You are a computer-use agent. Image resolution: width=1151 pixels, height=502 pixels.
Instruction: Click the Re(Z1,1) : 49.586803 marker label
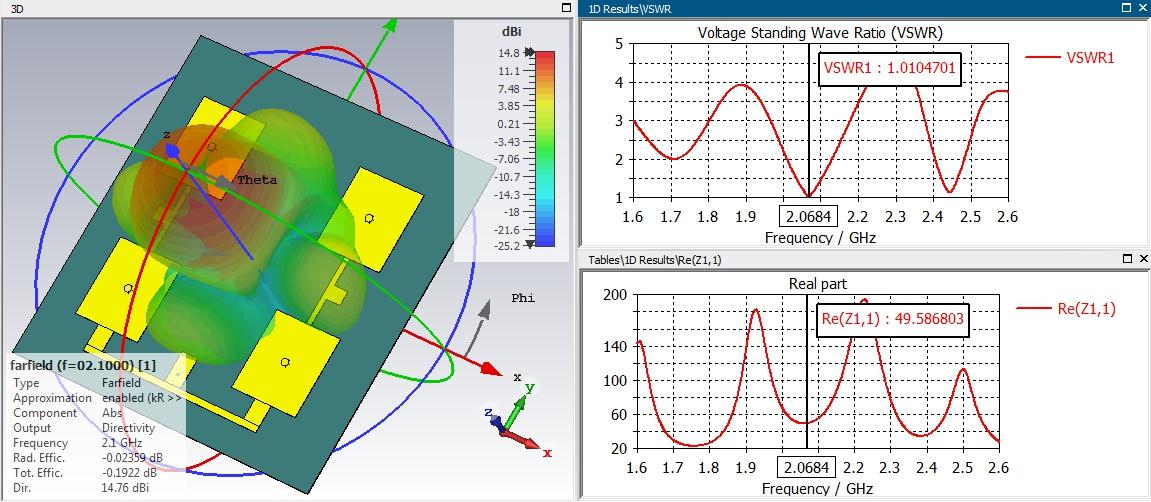point(892,319)
